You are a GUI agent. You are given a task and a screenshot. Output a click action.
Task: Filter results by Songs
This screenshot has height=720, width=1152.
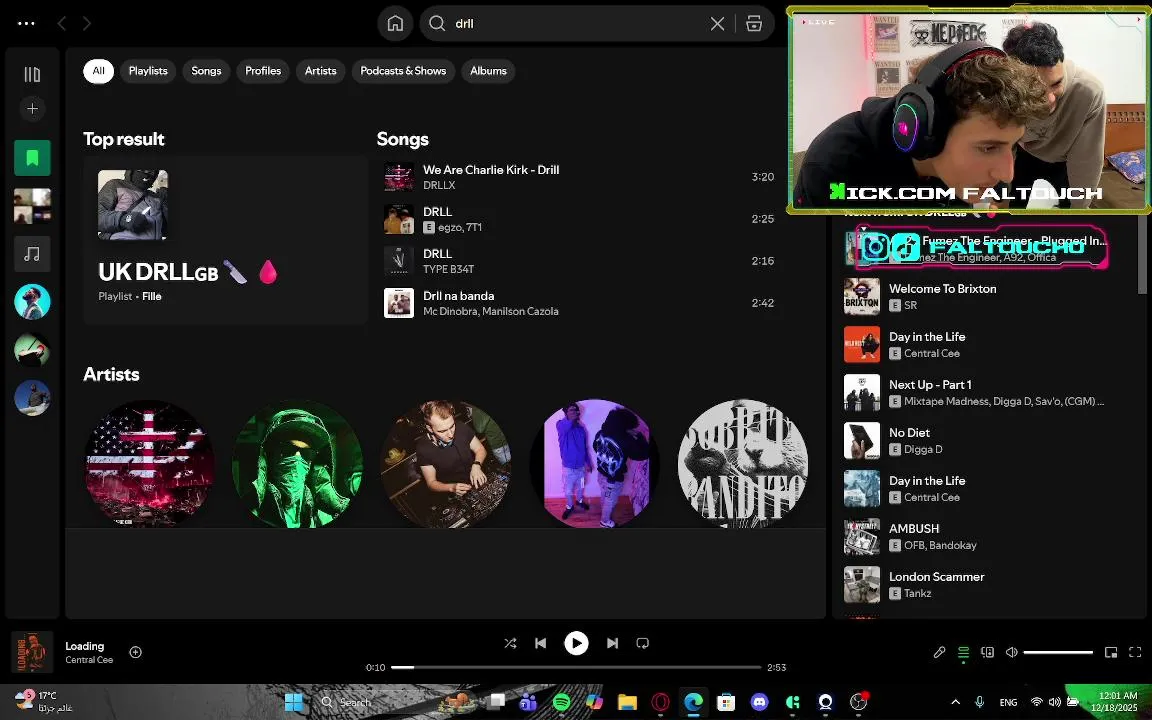[x=206, y=71]
